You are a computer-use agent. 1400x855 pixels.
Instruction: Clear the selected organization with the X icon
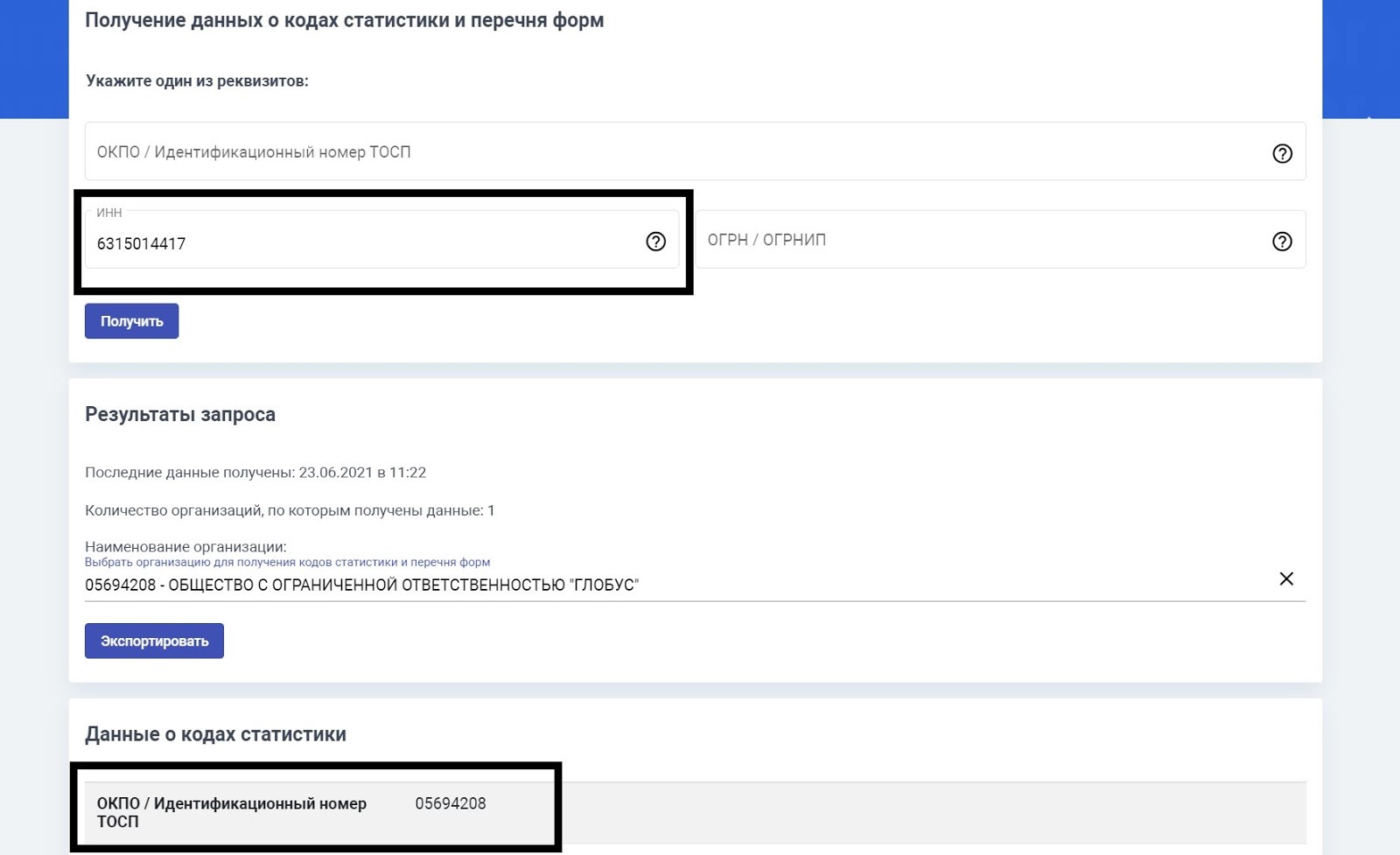[x=1286, y=578]
